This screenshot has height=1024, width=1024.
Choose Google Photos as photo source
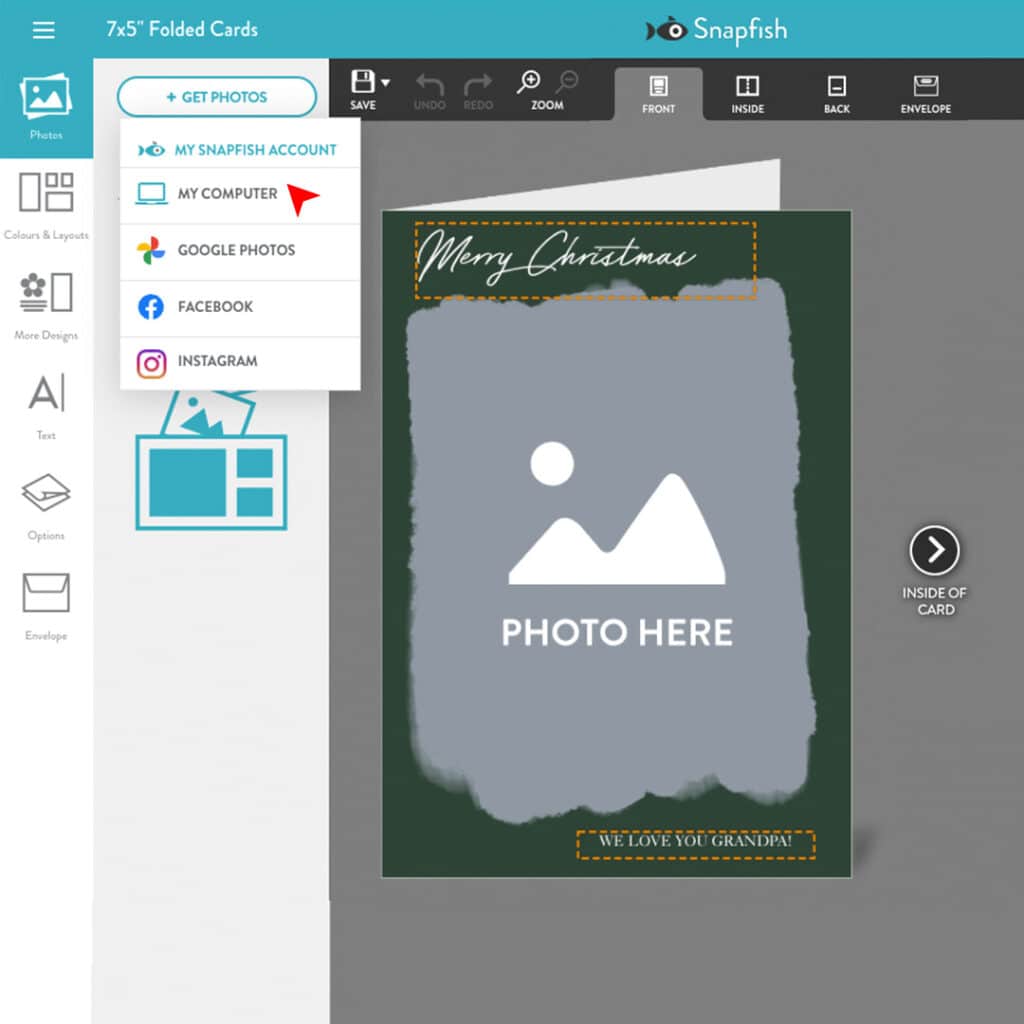238,250
